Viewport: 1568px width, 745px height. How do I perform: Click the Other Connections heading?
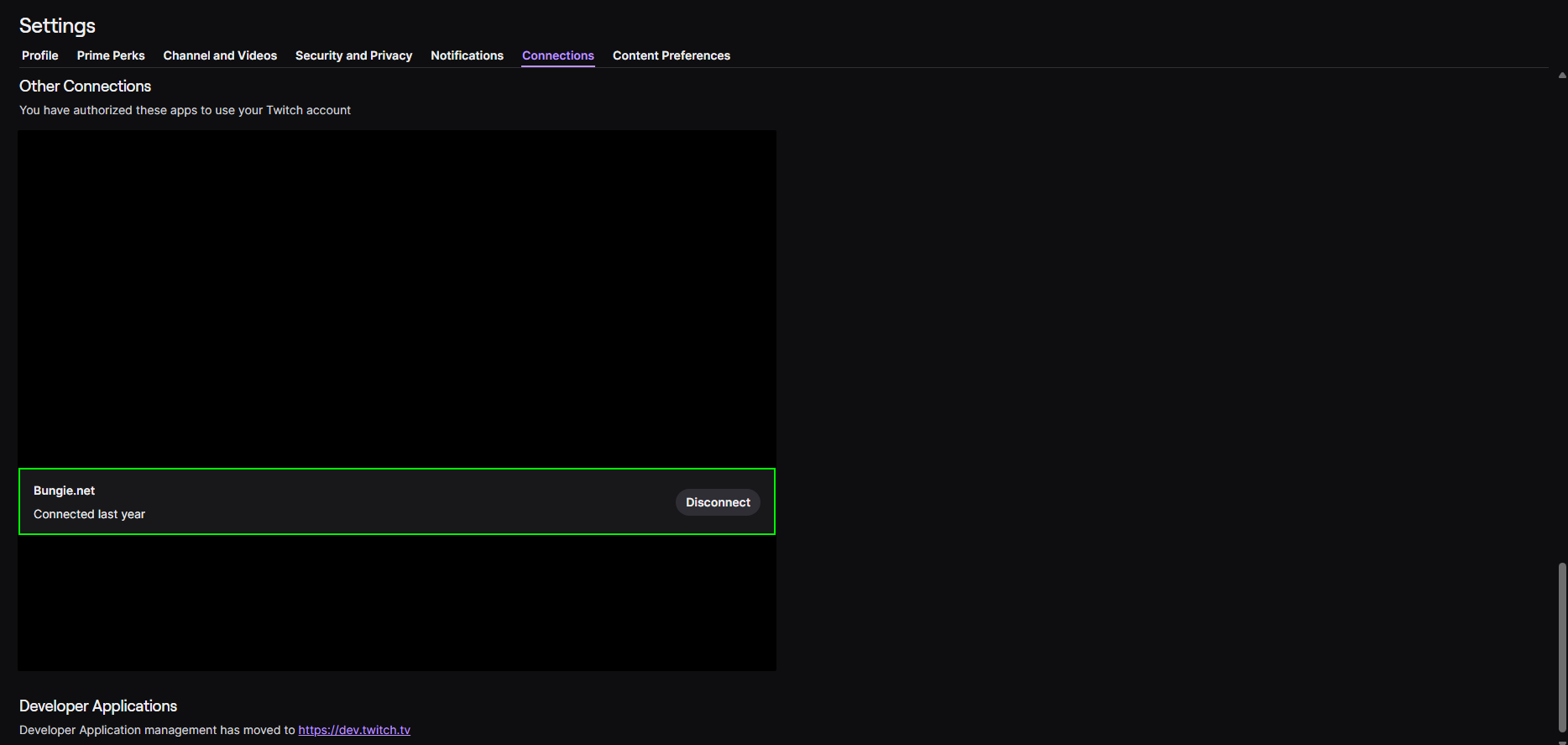[x=85, y=87]
